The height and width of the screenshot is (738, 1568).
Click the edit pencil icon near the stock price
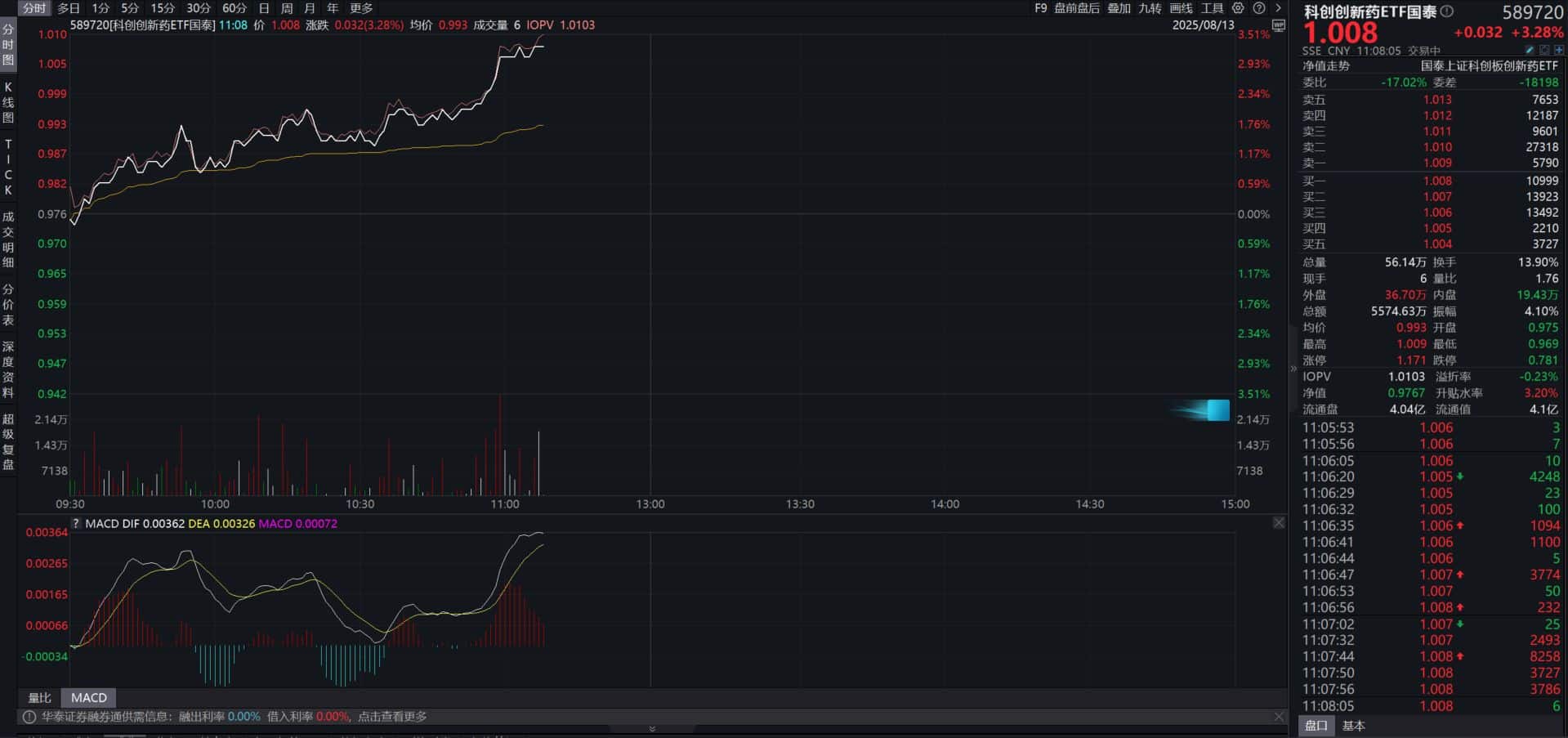point(1530,49)
